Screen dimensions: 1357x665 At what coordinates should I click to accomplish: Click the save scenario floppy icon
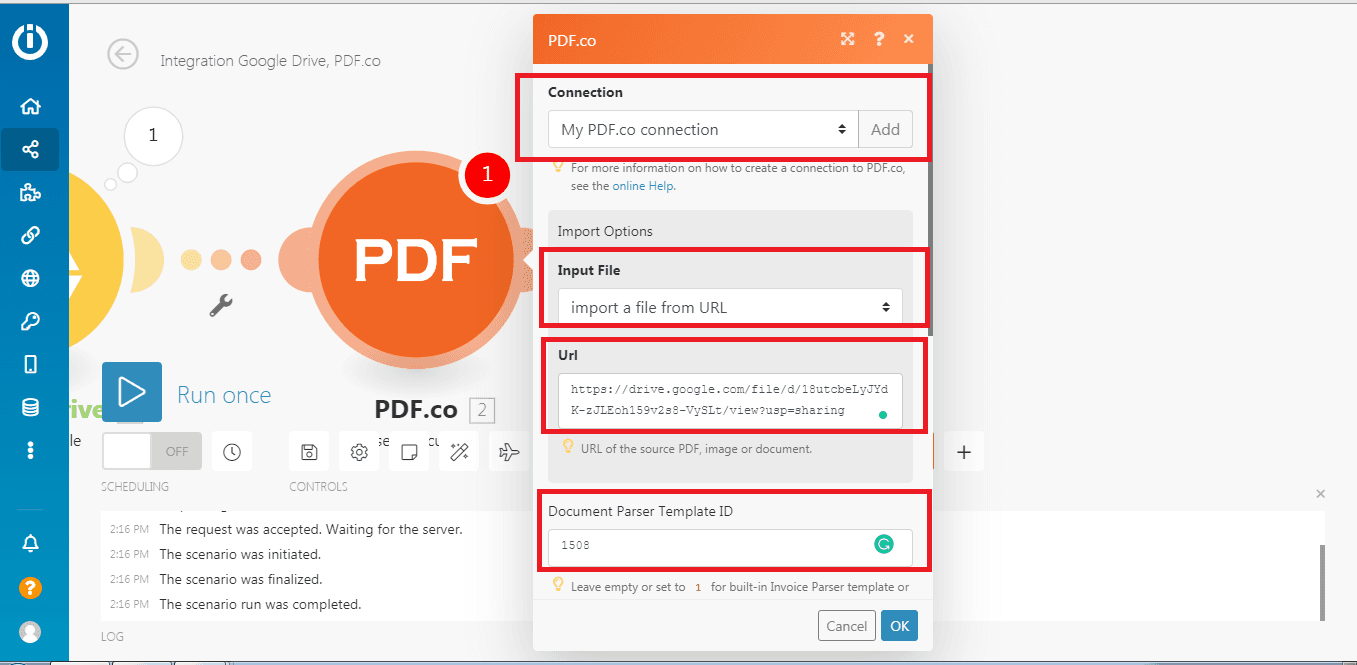pyautogui.click(x=309, y=452)
